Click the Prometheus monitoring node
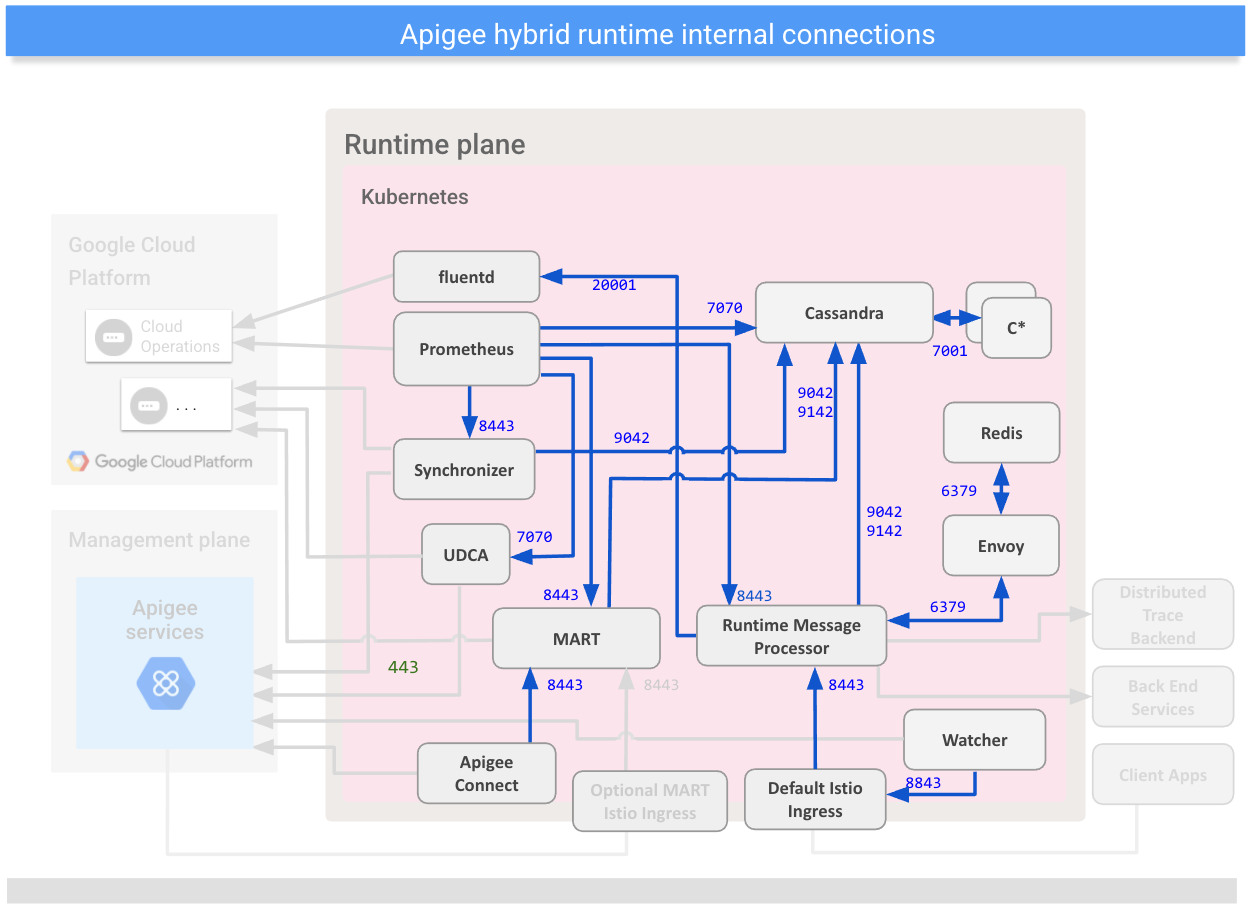The image size is (1250, 908). point(466,349)
